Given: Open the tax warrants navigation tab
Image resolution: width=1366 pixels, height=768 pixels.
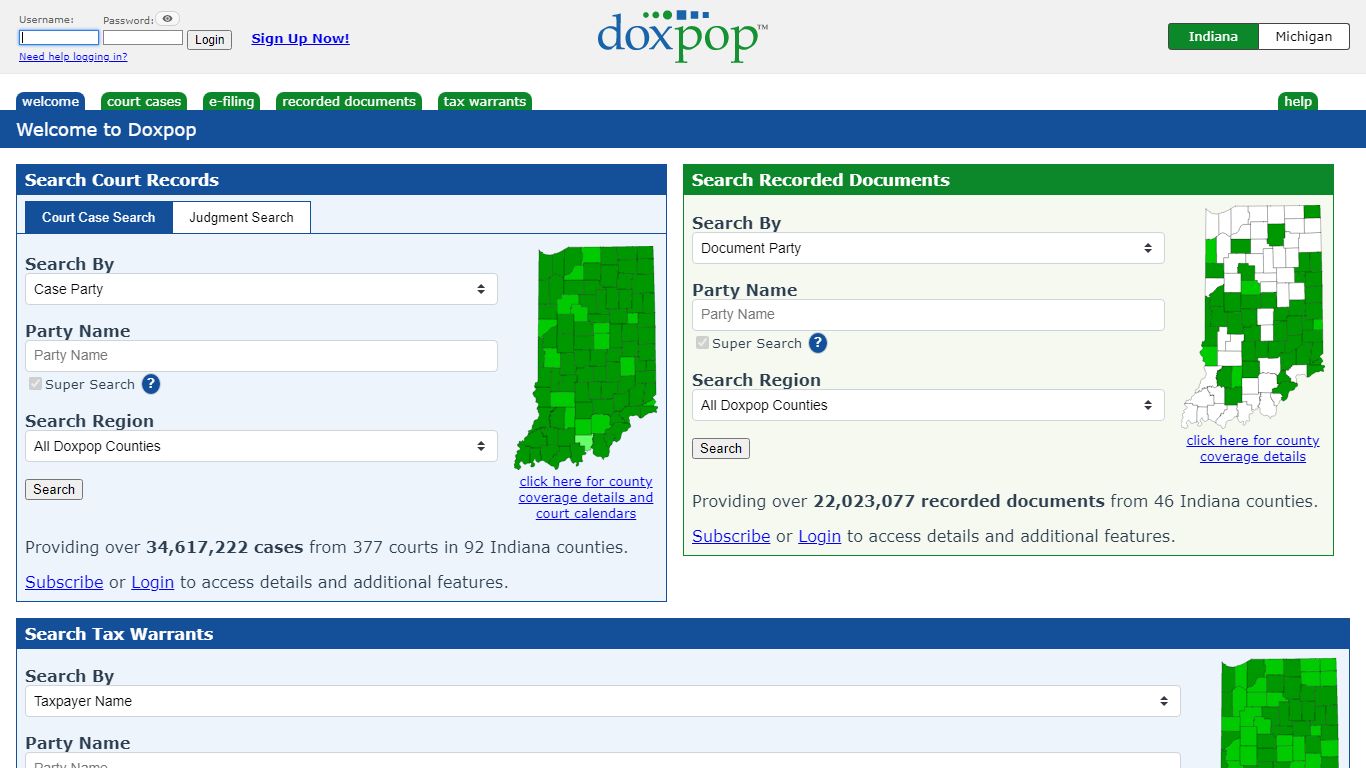Looking at the screenshot, I should click(x=484, y=101).
